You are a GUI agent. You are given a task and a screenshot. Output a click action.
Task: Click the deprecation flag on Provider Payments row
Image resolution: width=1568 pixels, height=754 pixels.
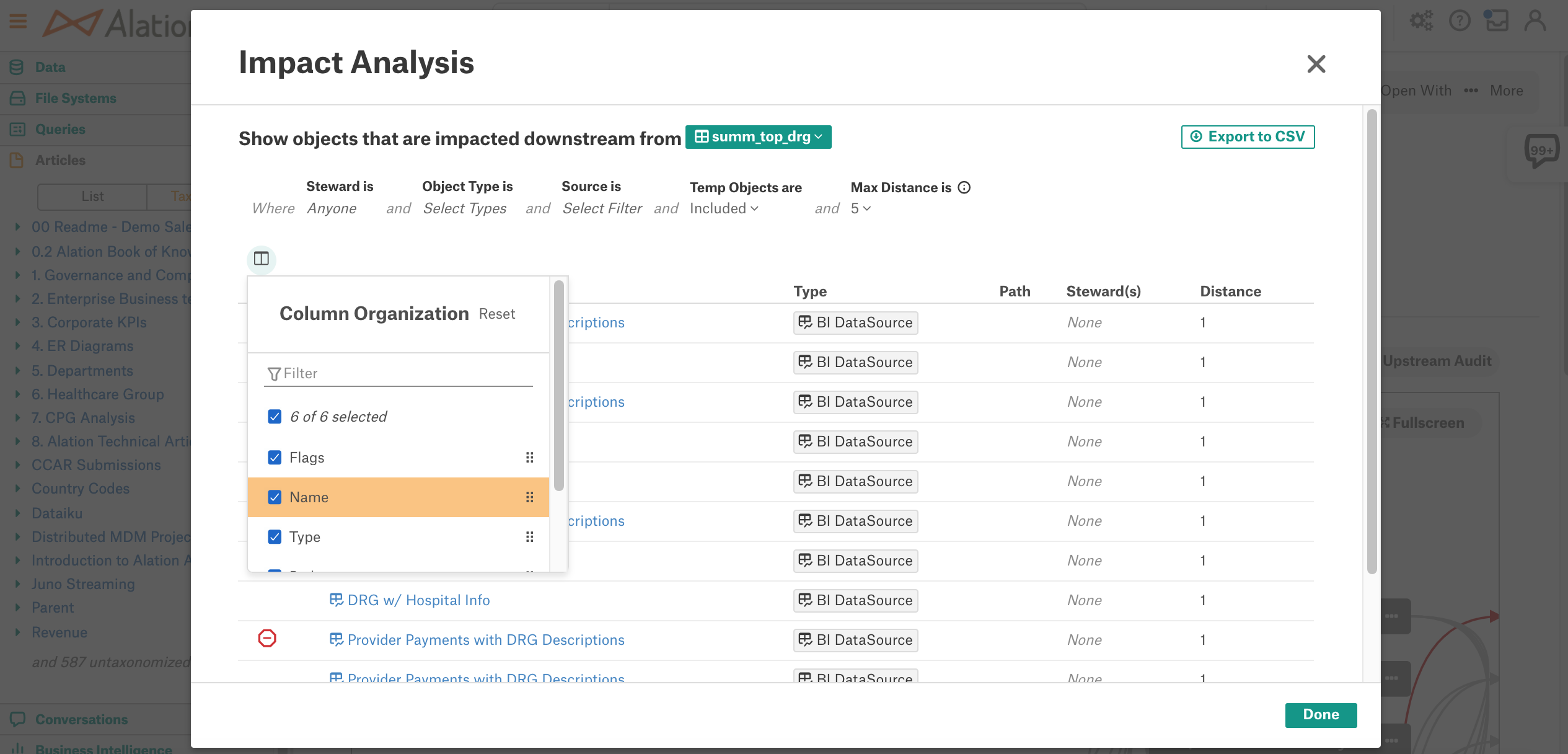coord(267,638)
